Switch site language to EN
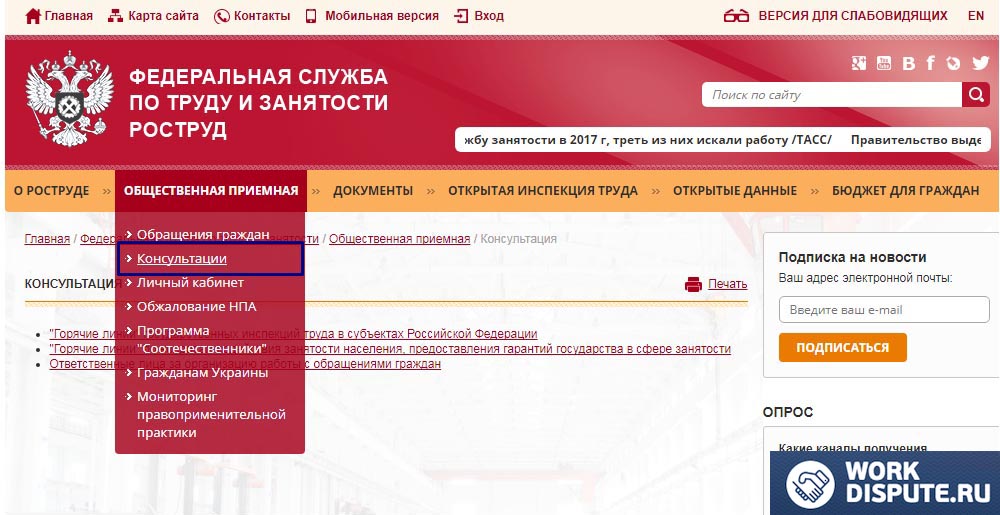 click(976, 16)
